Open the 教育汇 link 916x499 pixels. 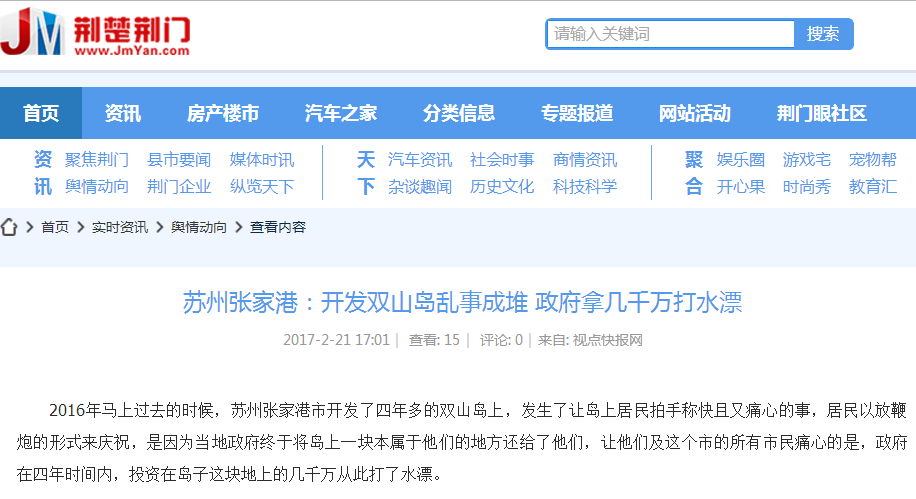872,187
